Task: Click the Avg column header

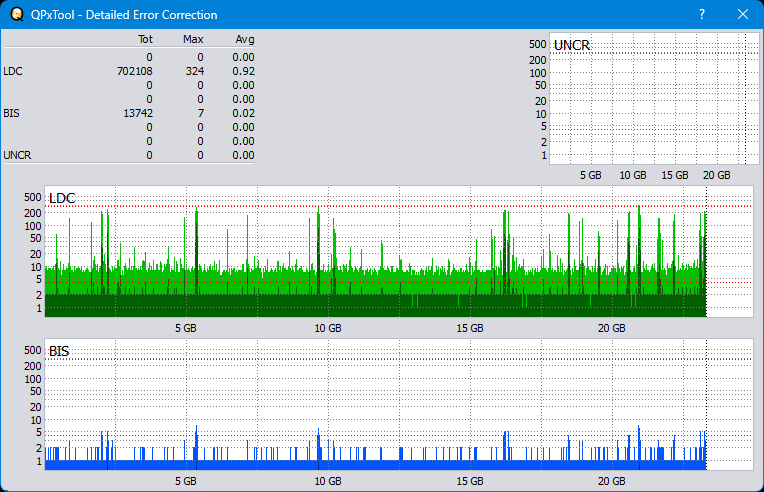Action: pyautogui.click(x=245, y=39)
